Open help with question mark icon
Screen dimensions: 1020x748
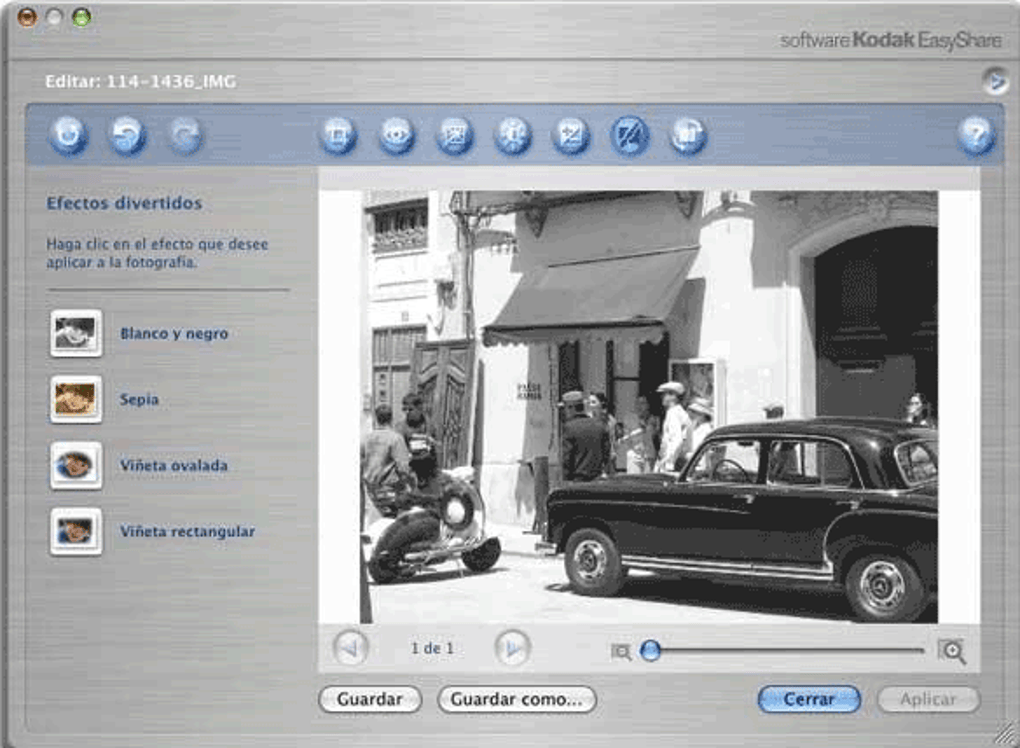(976, 135)
